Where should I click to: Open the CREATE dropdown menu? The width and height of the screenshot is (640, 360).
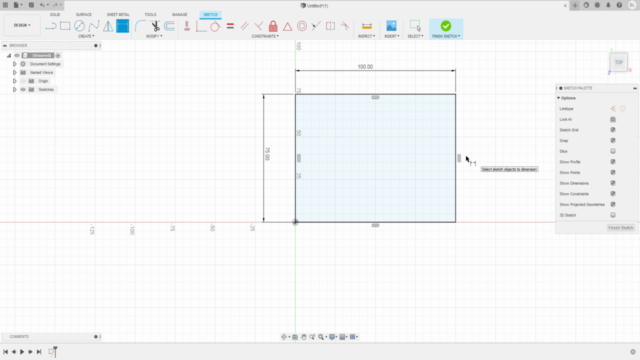[x=86, y=36]
